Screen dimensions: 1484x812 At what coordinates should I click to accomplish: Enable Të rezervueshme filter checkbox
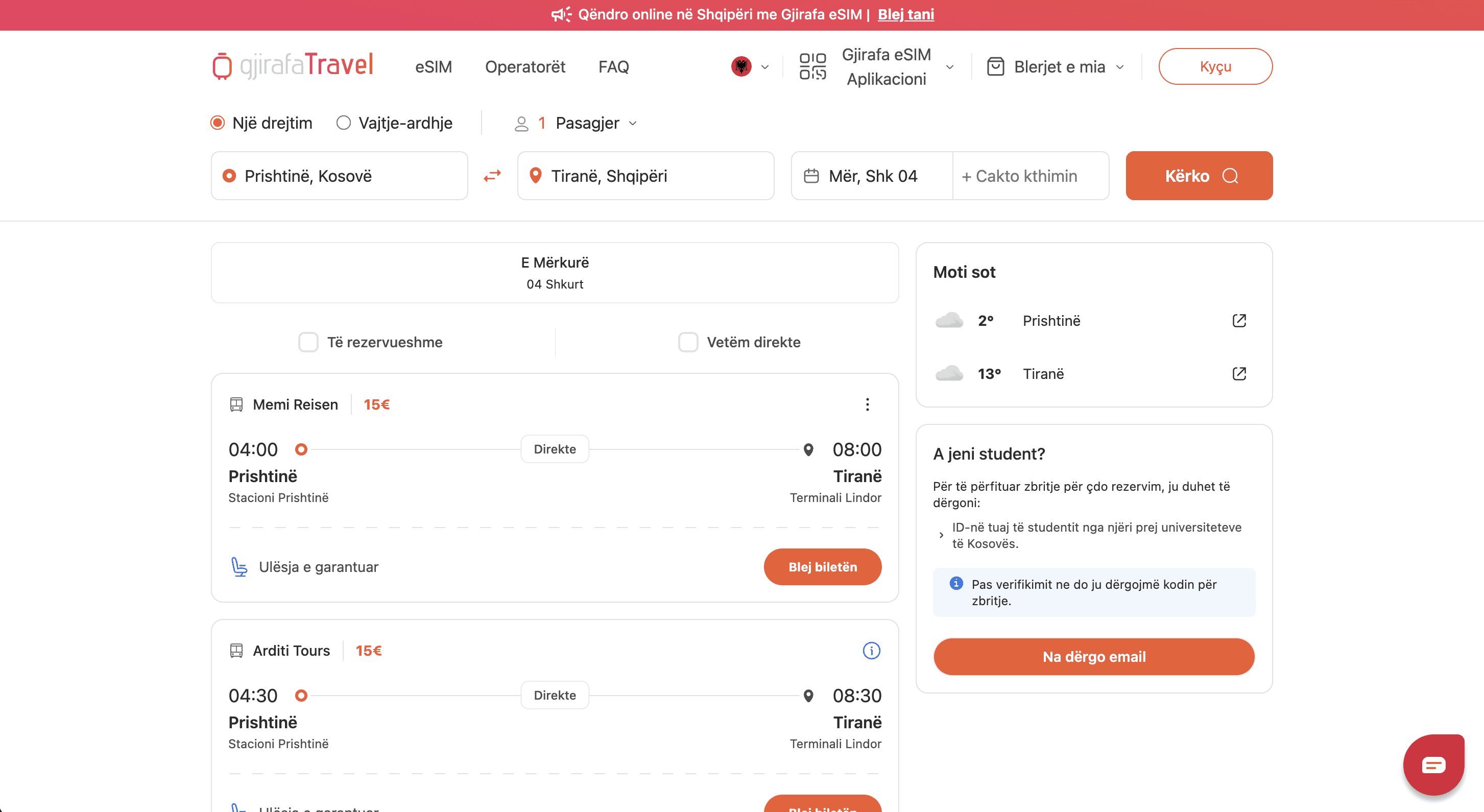pyautogui.click(x=308, y=342)
